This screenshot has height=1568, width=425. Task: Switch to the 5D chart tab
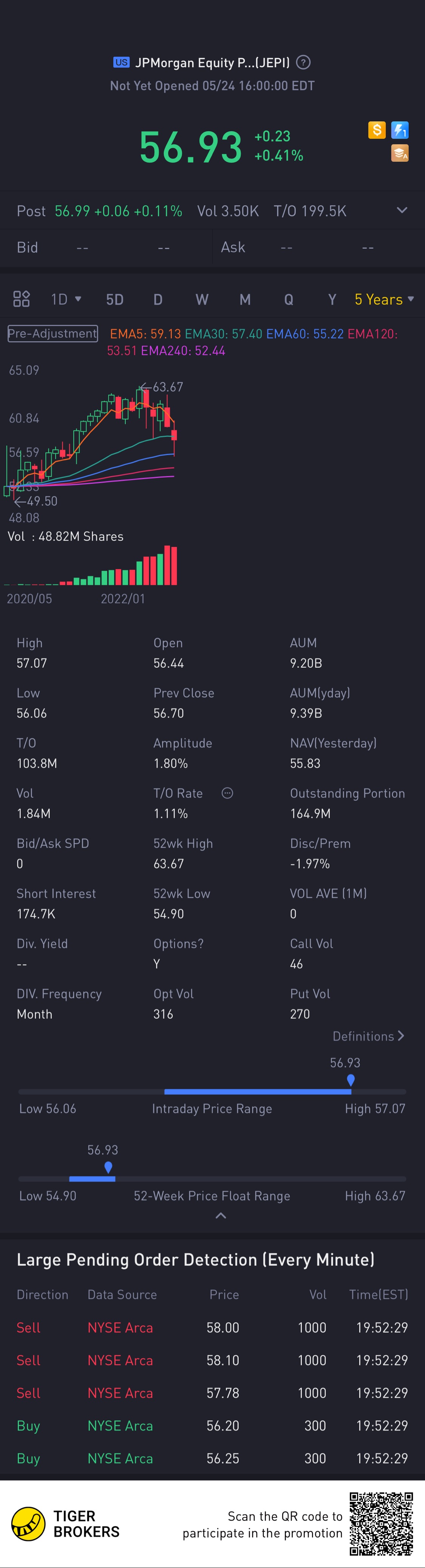pyautogui.click(x=114, y=299)
